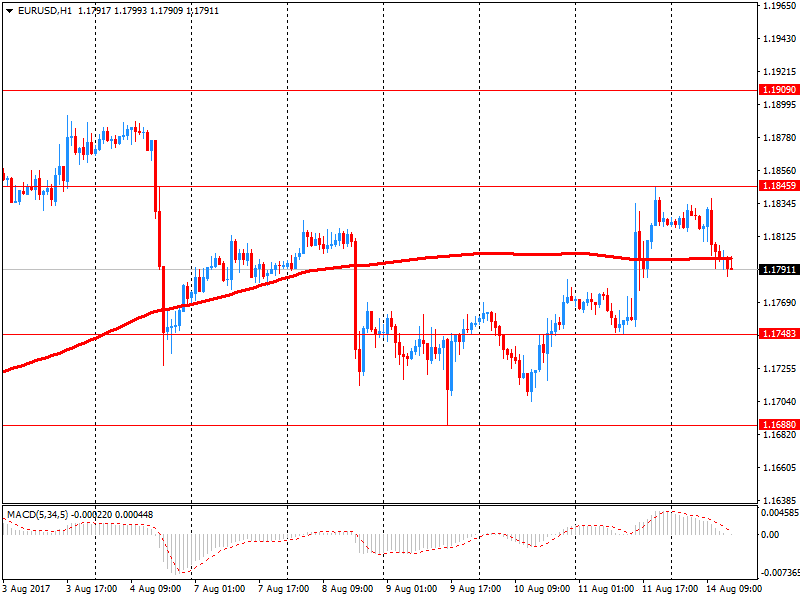Screen dimensions: 800x600
Task: Click the 4 Aug 09:00 time label
Action: (155, 589)
